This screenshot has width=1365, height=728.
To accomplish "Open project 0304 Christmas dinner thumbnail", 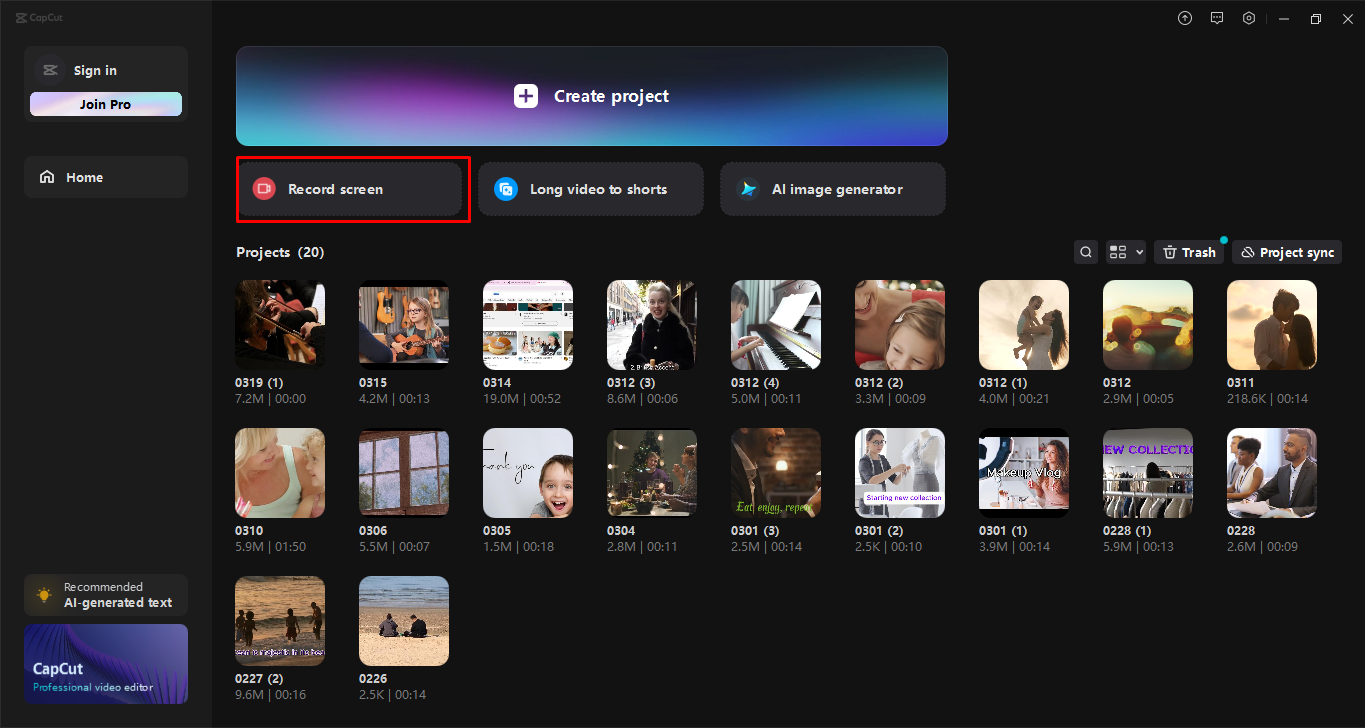I will 651,472.
